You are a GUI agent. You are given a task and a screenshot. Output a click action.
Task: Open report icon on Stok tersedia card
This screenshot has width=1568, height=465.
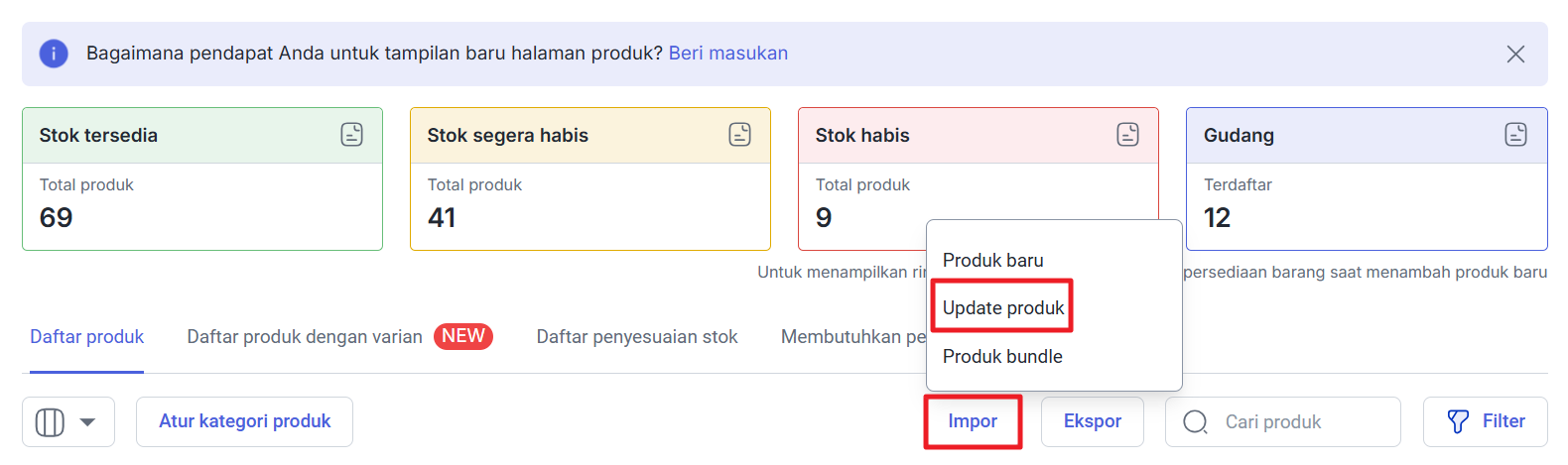click(352, 135)
